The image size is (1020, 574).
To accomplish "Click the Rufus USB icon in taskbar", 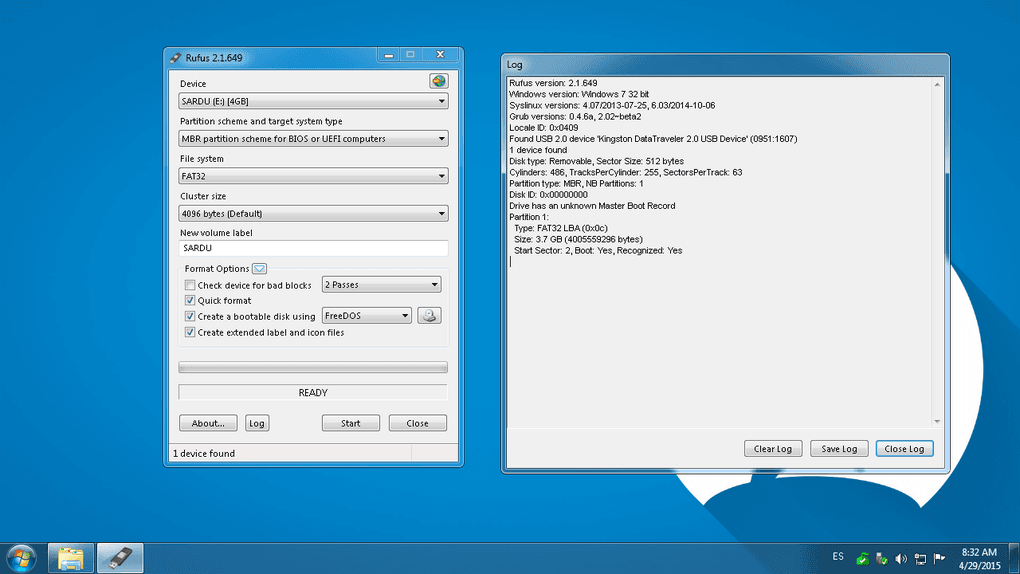I will click(x=120, y=558).
